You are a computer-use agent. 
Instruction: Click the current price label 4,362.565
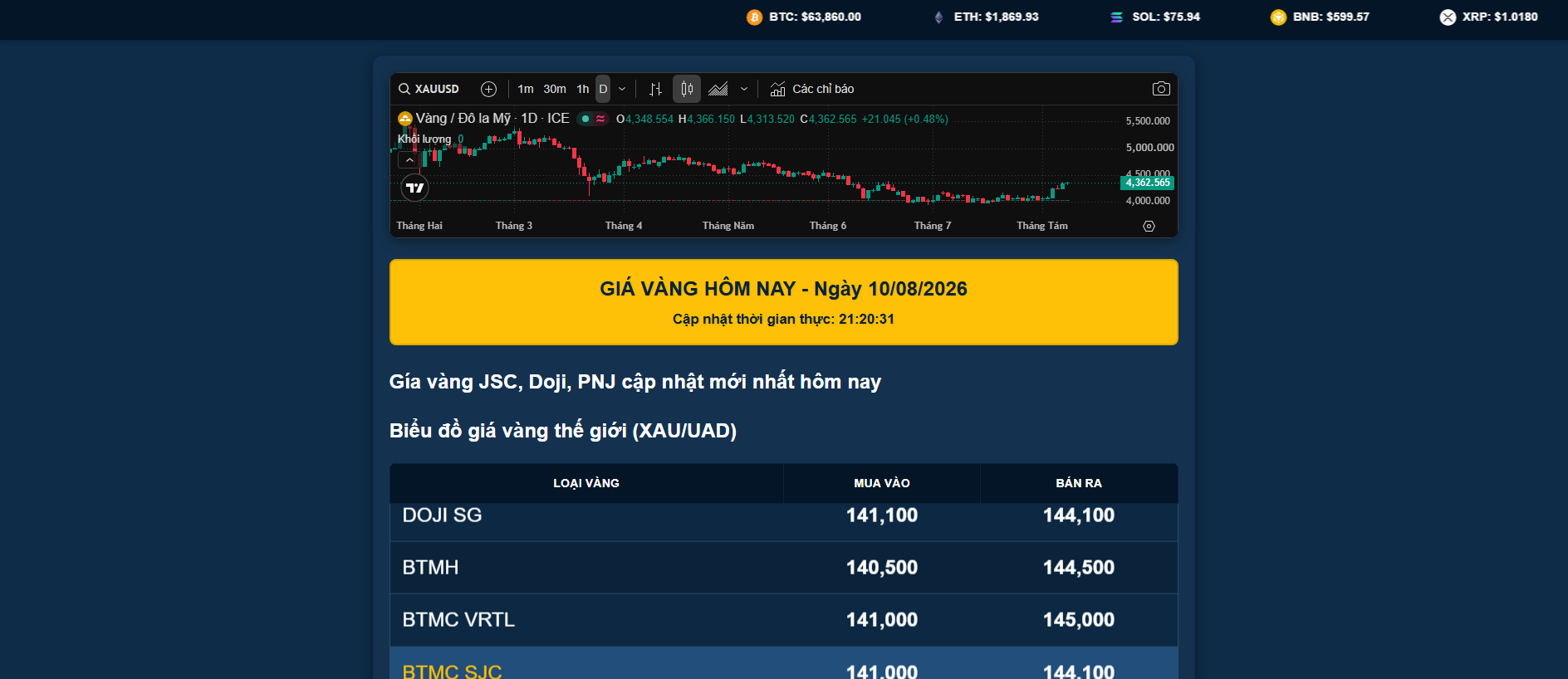(1147, 183)
